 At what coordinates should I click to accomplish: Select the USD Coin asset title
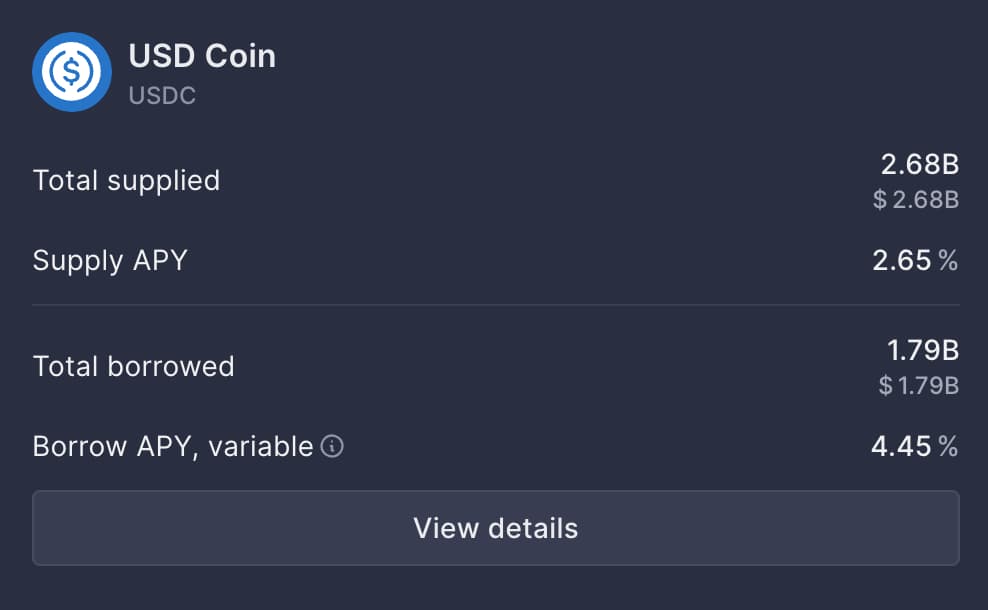tap(202, 56)
